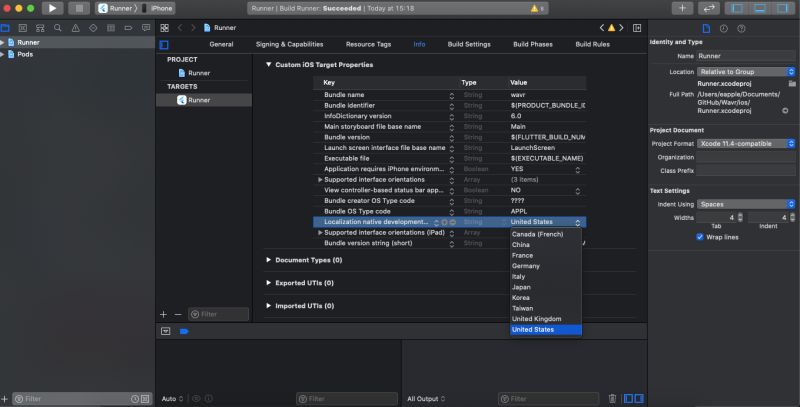Expand Exported UTIs section
The height and width of the screenshot is (407, 800).
[x=268, y=283]
